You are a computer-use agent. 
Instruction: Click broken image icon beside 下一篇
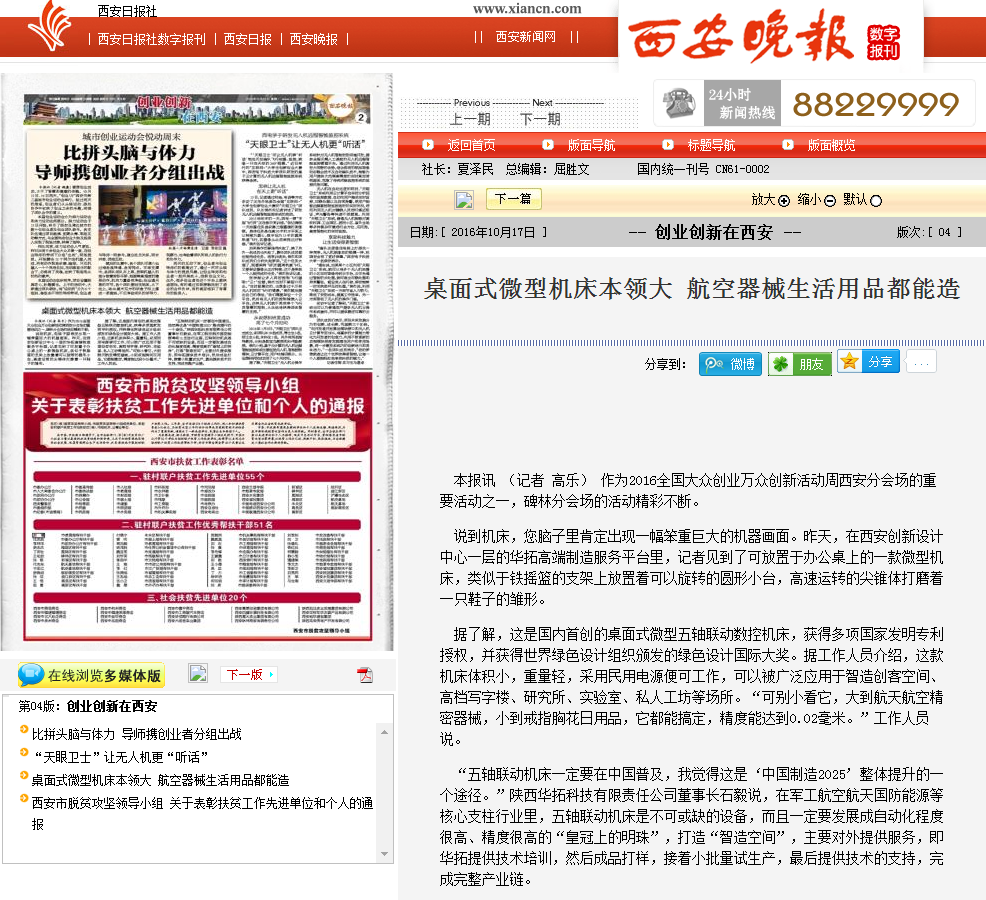[x=464, y=199]
